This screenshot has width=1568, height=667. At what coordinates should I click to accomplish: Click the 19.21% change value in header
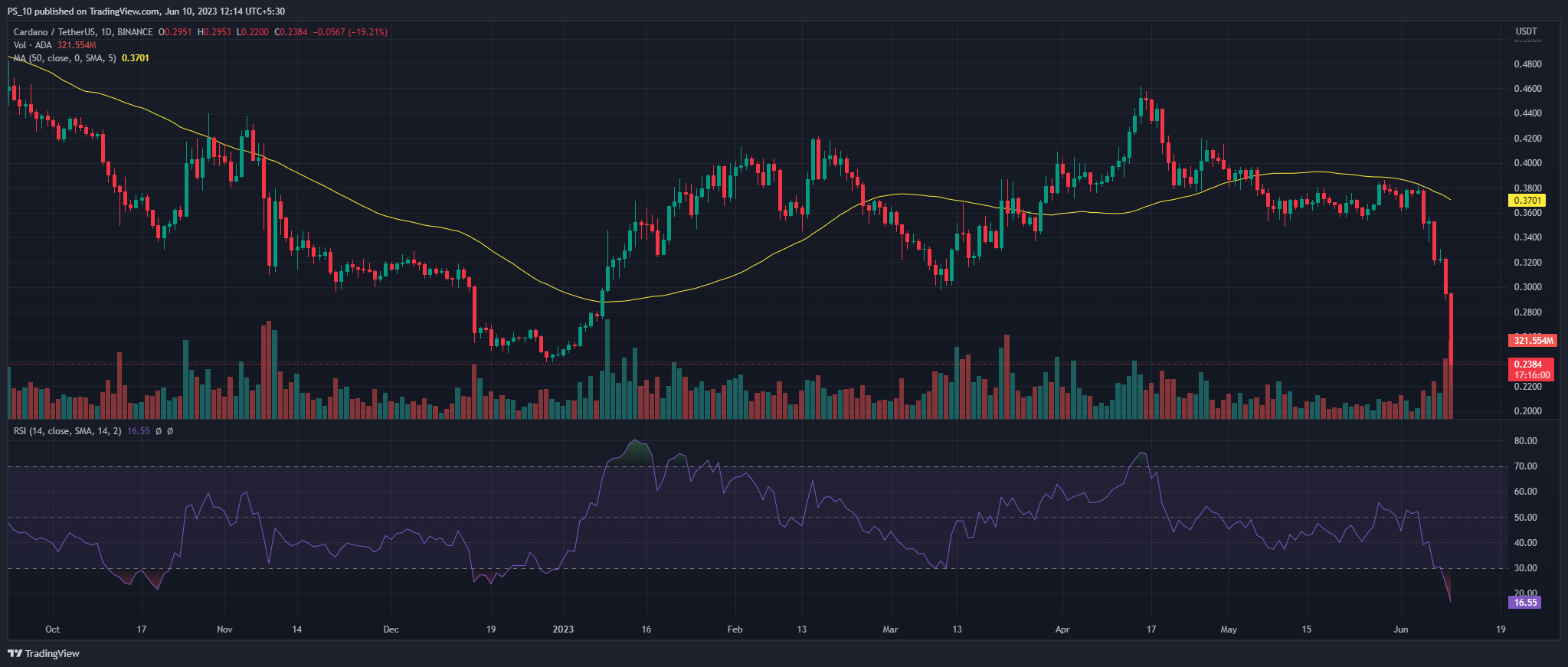[x=368, y=32]
